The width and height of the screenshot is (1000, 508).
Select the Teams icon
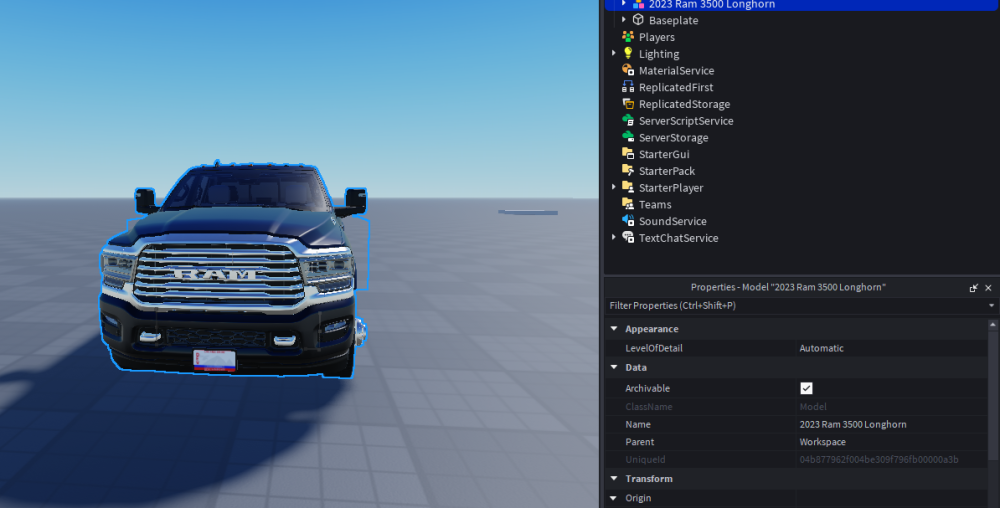click(628, 204)
